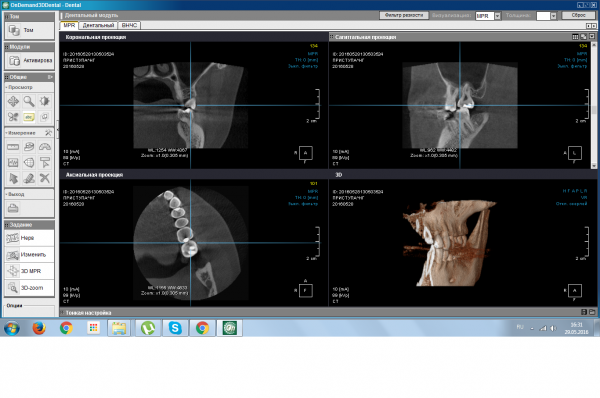Click the Фильтр резкости button
The image size is (600, 398).
[x=404, y=15]
